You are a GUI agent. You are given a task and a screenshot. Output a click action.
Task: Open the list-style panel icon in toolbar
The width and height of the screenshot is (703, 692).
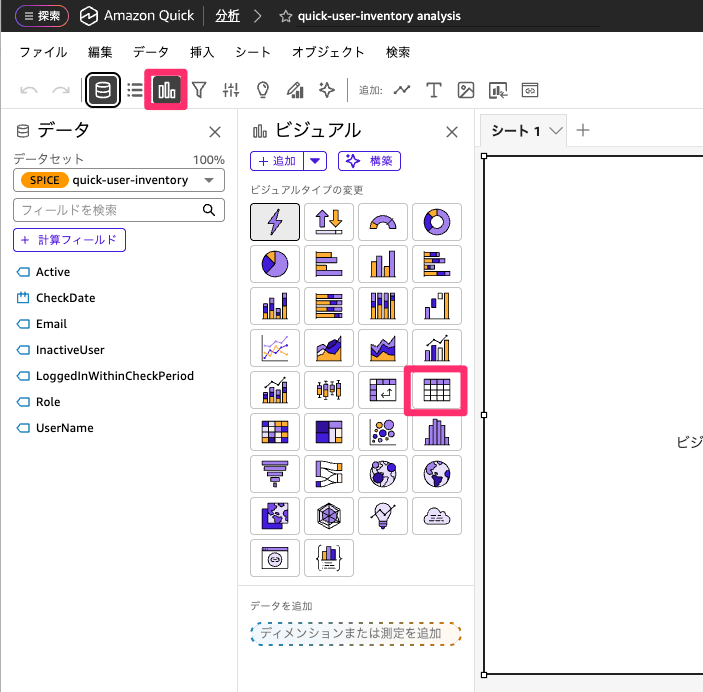coord(135,90)
